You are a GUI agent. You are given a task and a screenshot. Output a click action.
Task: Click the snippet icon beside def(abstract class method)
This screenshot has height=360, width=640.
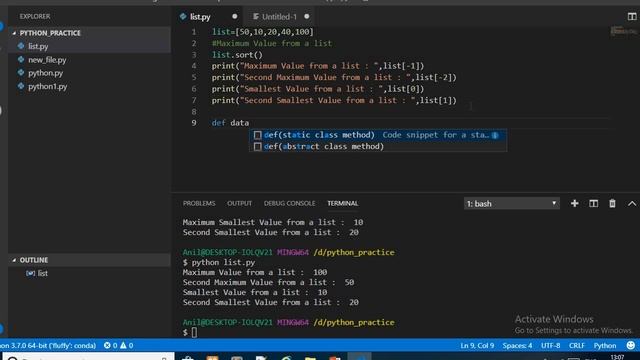(257, 147)
